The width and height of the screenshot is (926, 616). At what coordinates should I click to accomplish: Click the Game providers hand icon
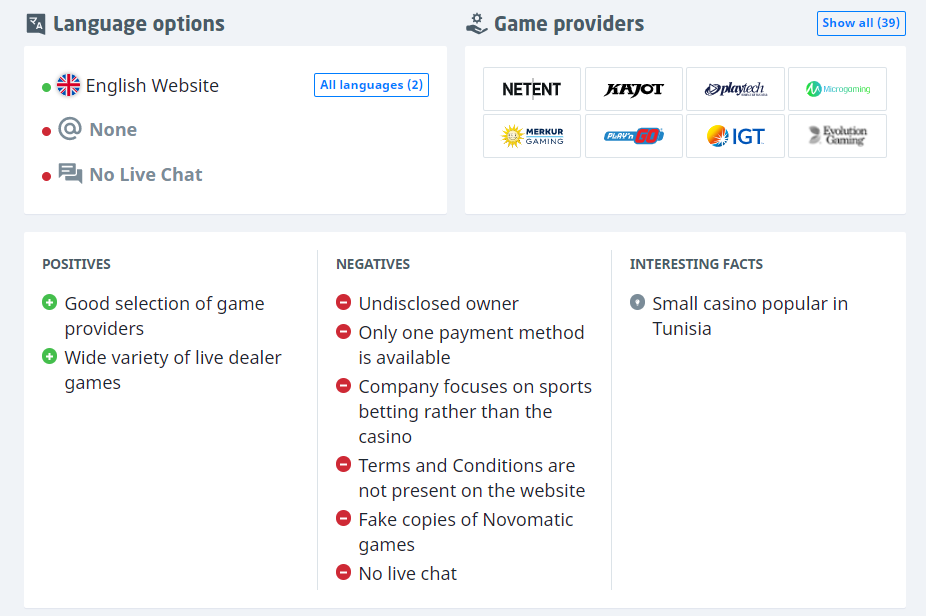click(x=477, y=24)
